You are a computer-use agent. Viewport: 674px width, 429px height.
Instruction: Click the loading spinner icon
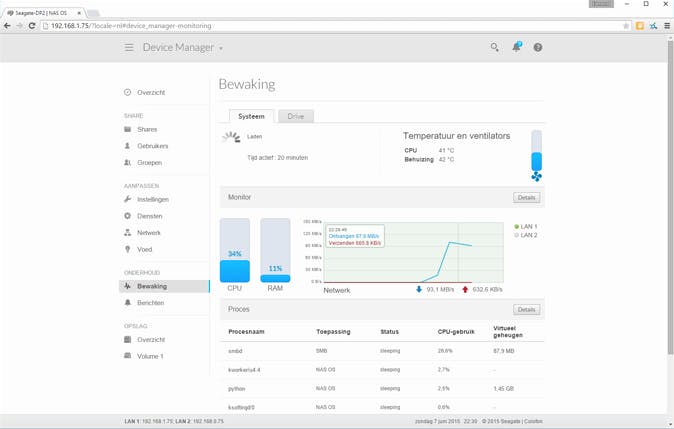[231, 138]
